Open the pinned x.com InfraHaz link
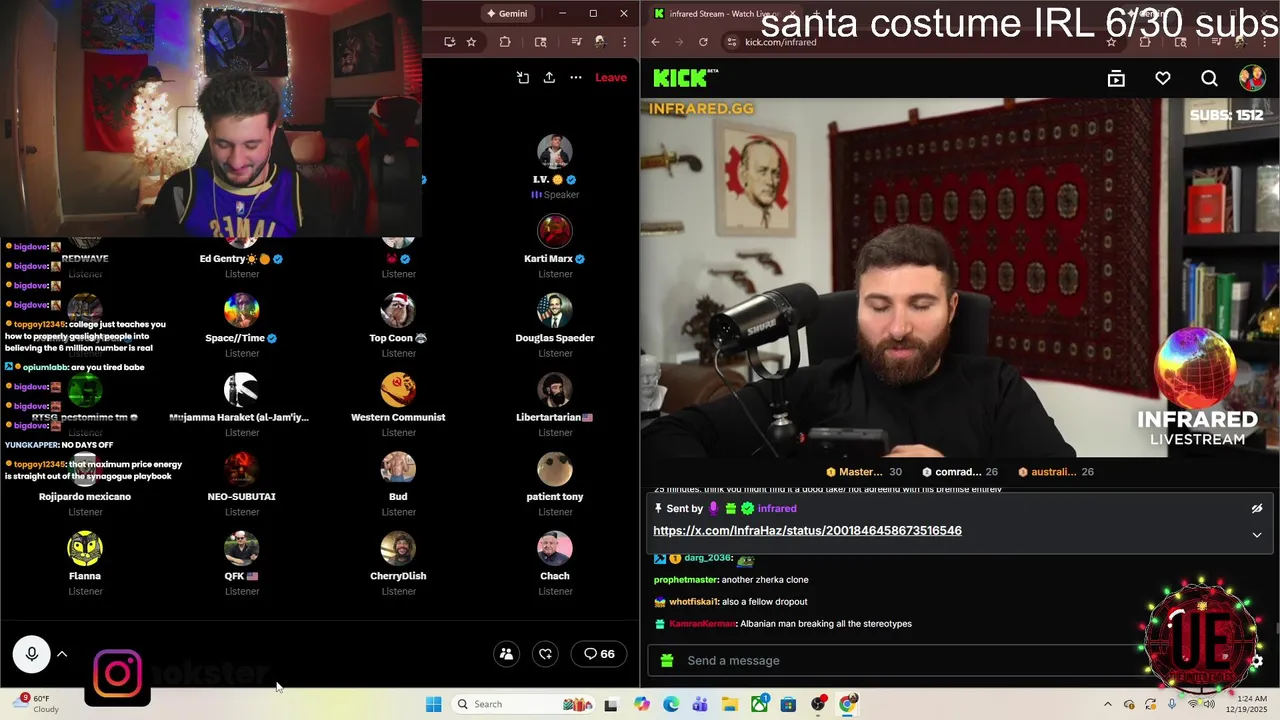1280x720 pixels. click(807, 531)
